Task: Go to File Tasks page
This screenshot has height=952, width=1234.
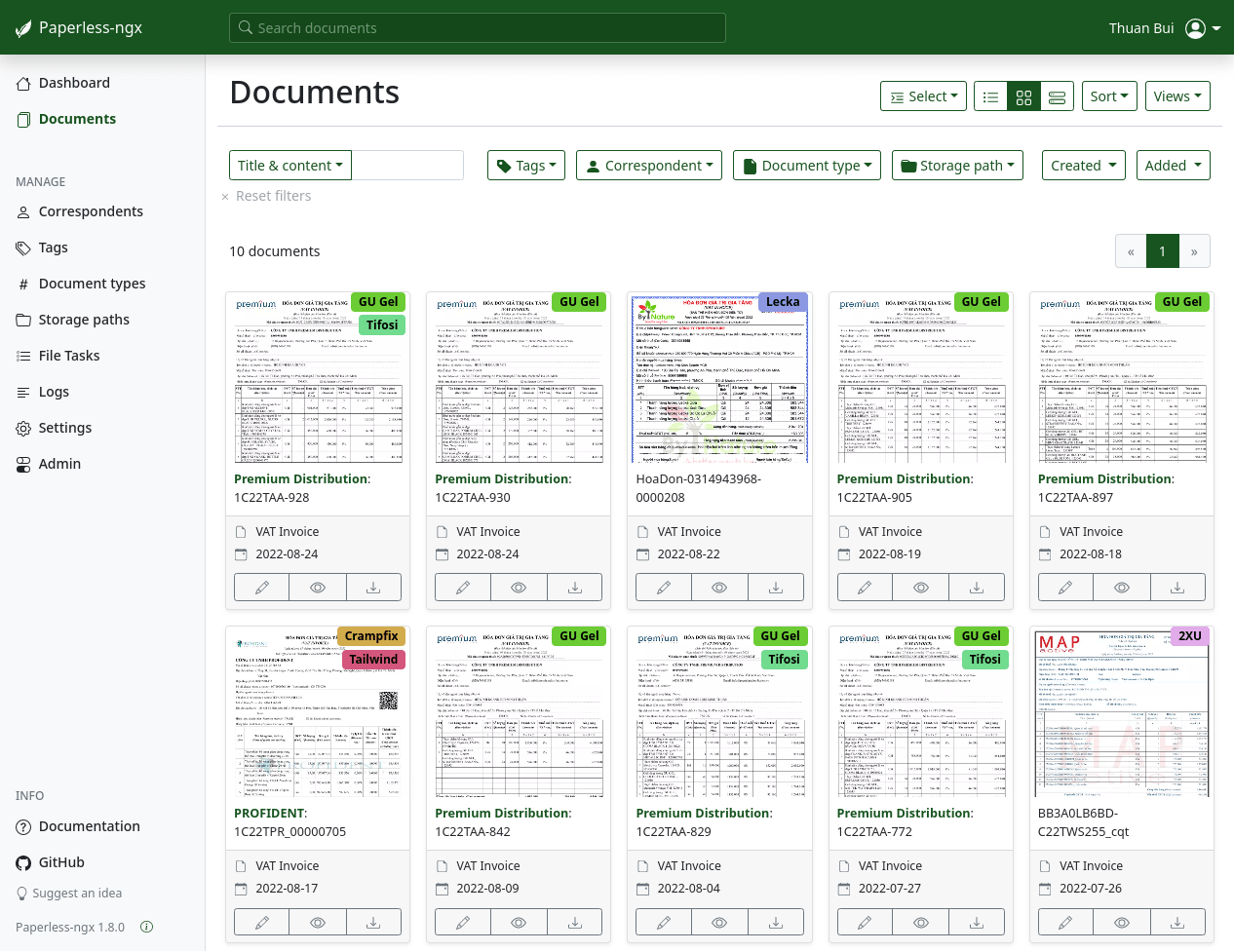Action: tap(69, 356)
